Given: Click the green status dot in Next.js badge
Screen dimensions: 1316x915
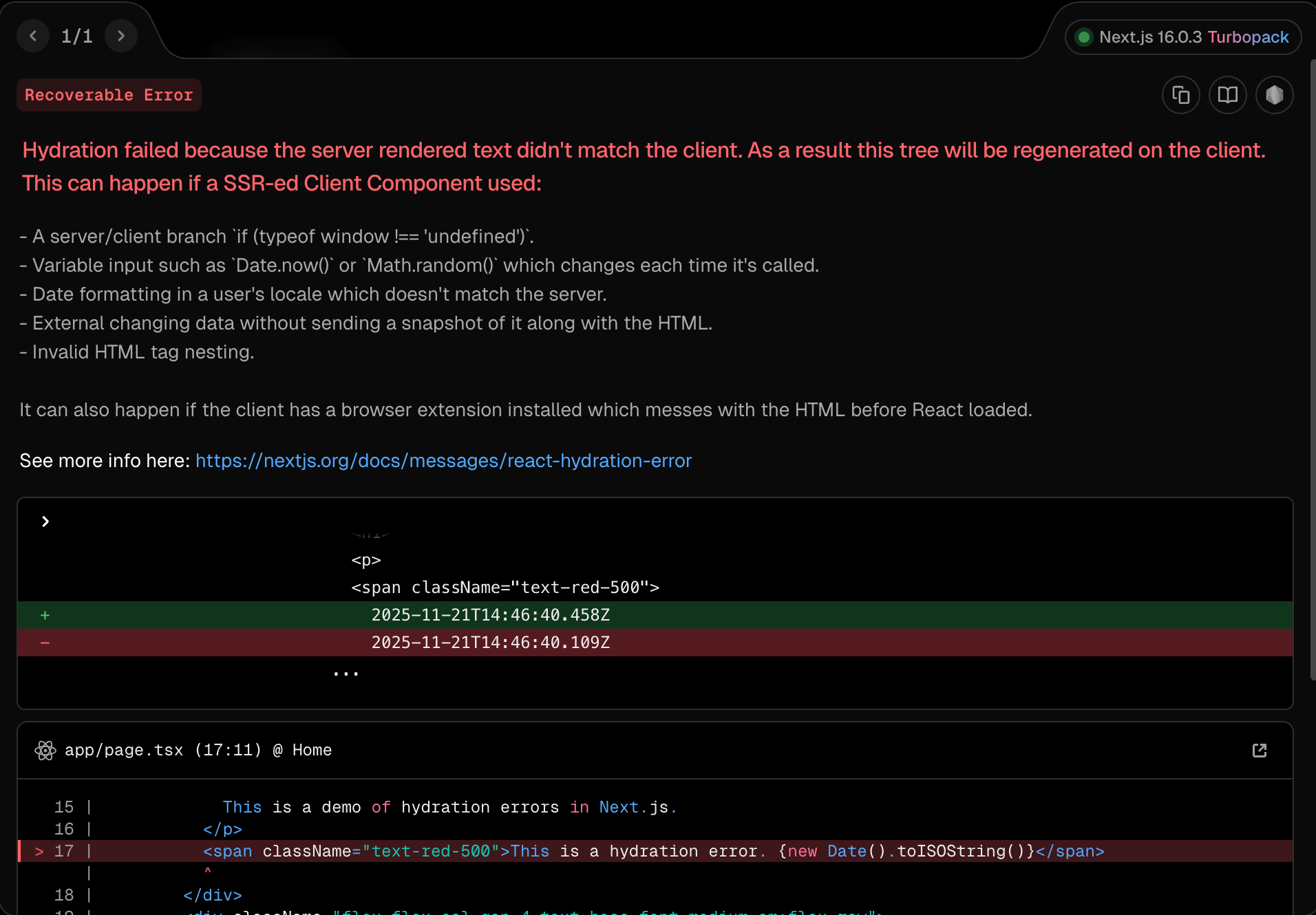Looking at the screenshot, I should (x=1084, y=37).
